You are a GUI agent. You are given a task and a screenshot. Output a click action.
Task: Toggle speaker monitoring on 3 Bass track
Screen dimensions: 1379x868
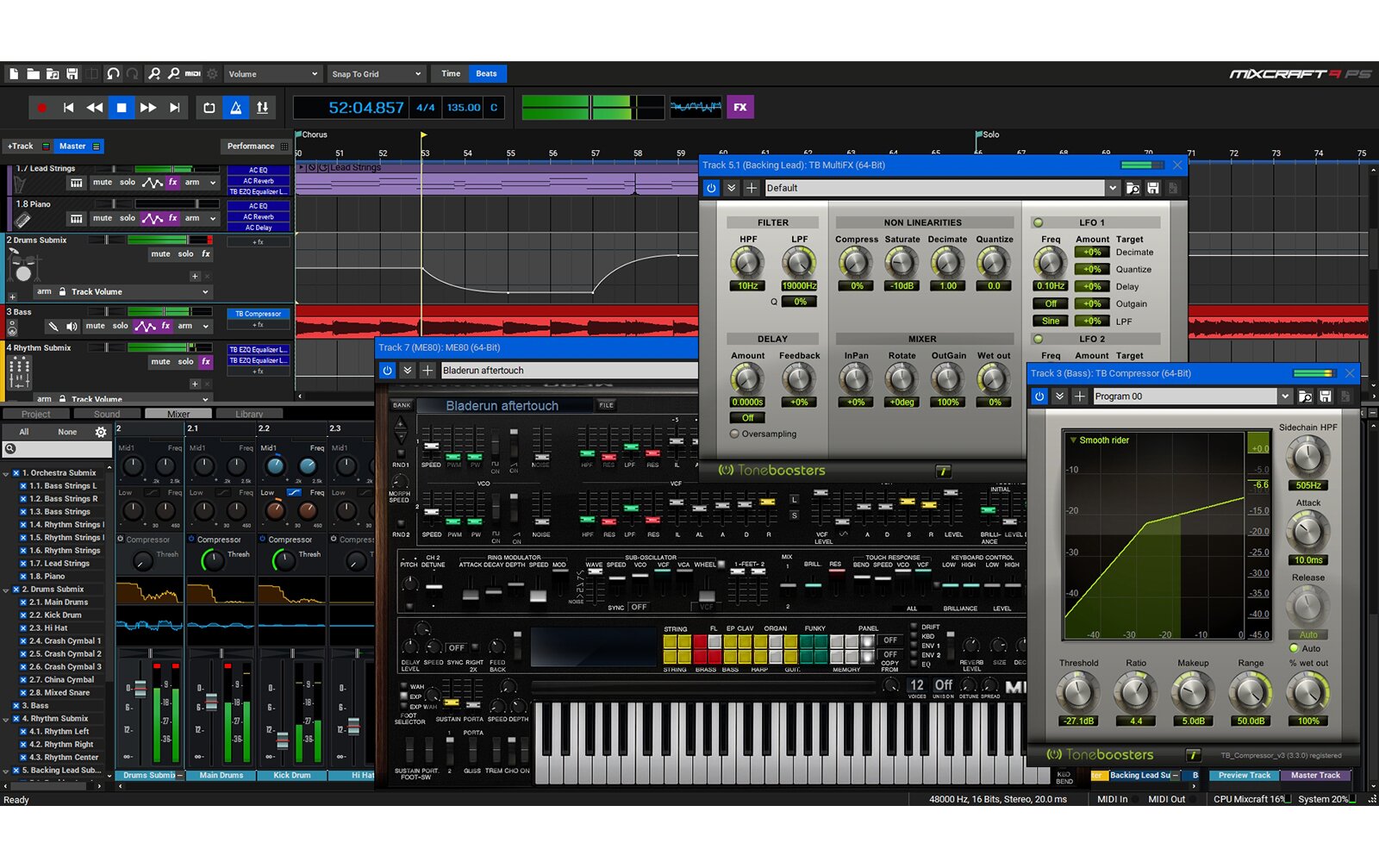click(72, 327)
